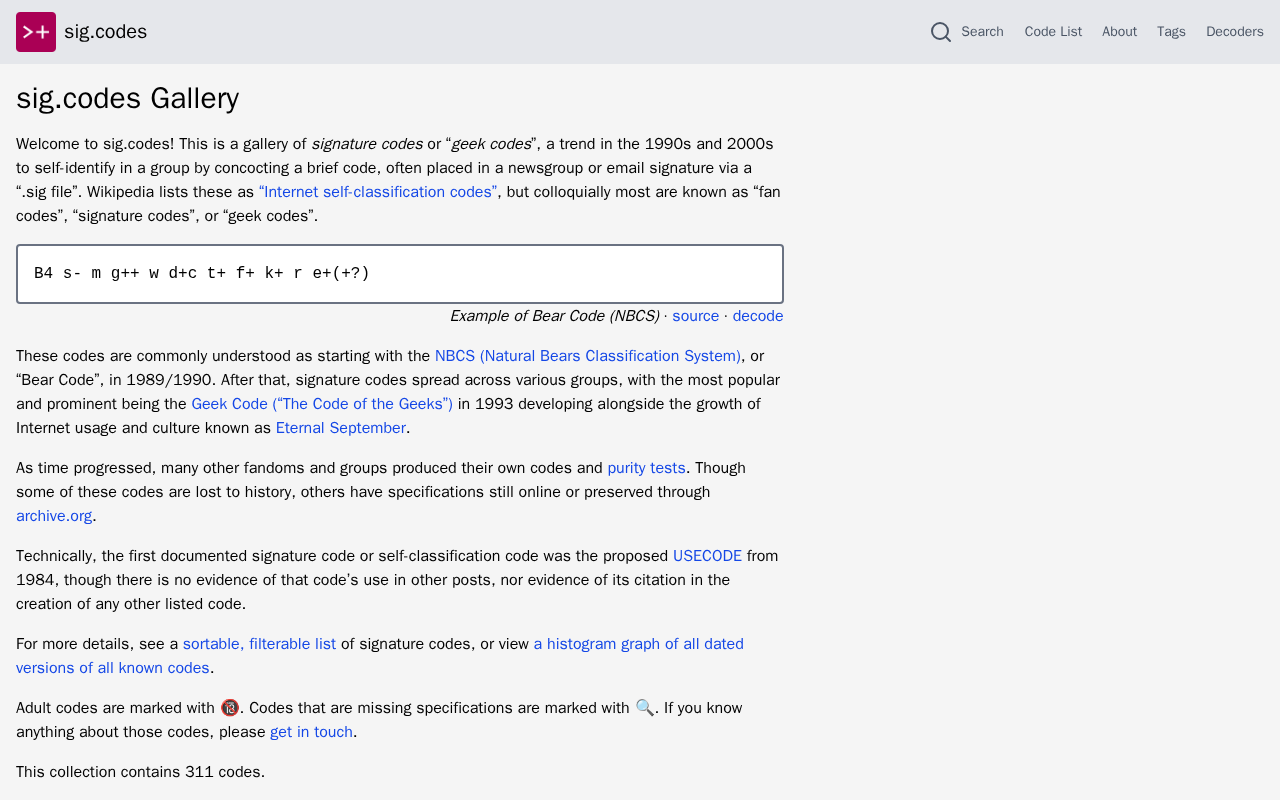Image resolution: width=1280 pixels, height=800 pixels.
Task: Follow the Geek Code link
Action: 322,404
